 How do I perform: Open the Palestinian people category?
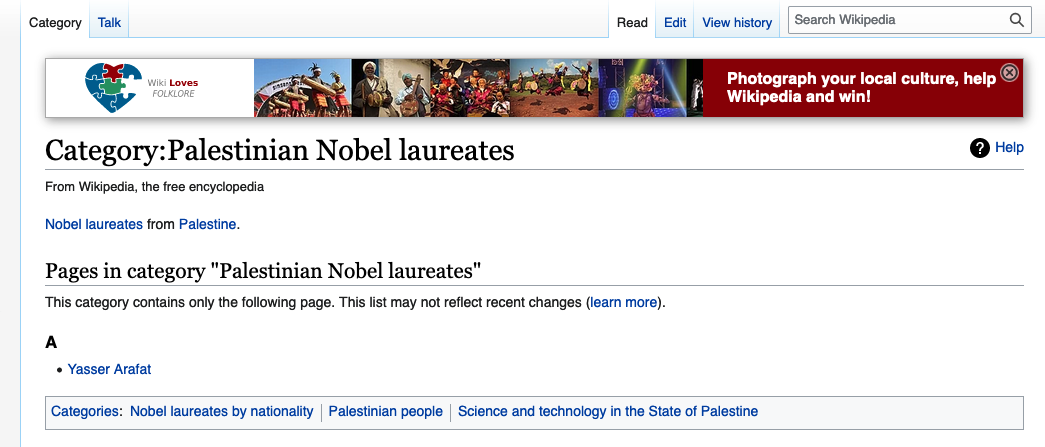coord(385,412)
